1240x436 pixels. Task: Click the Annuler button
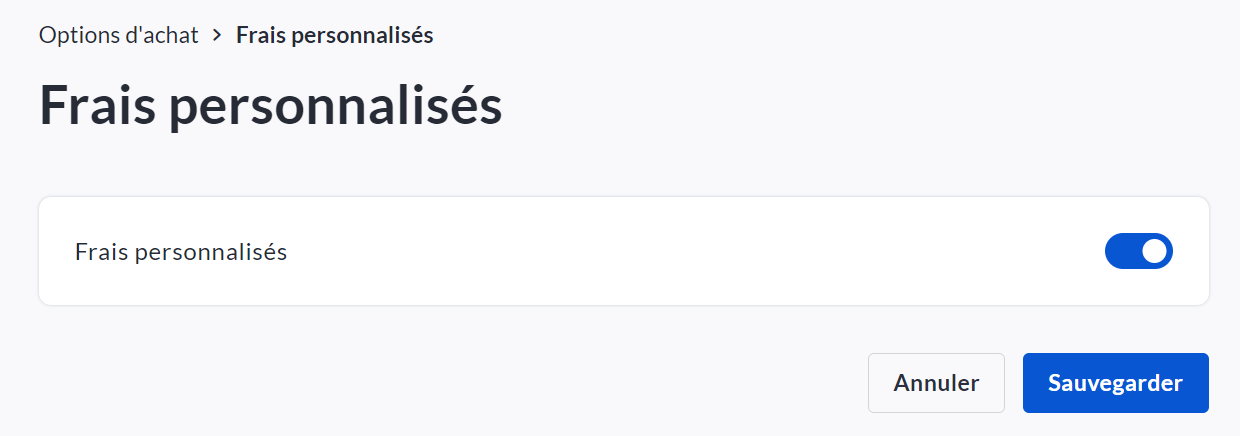[x=936, y=383]
